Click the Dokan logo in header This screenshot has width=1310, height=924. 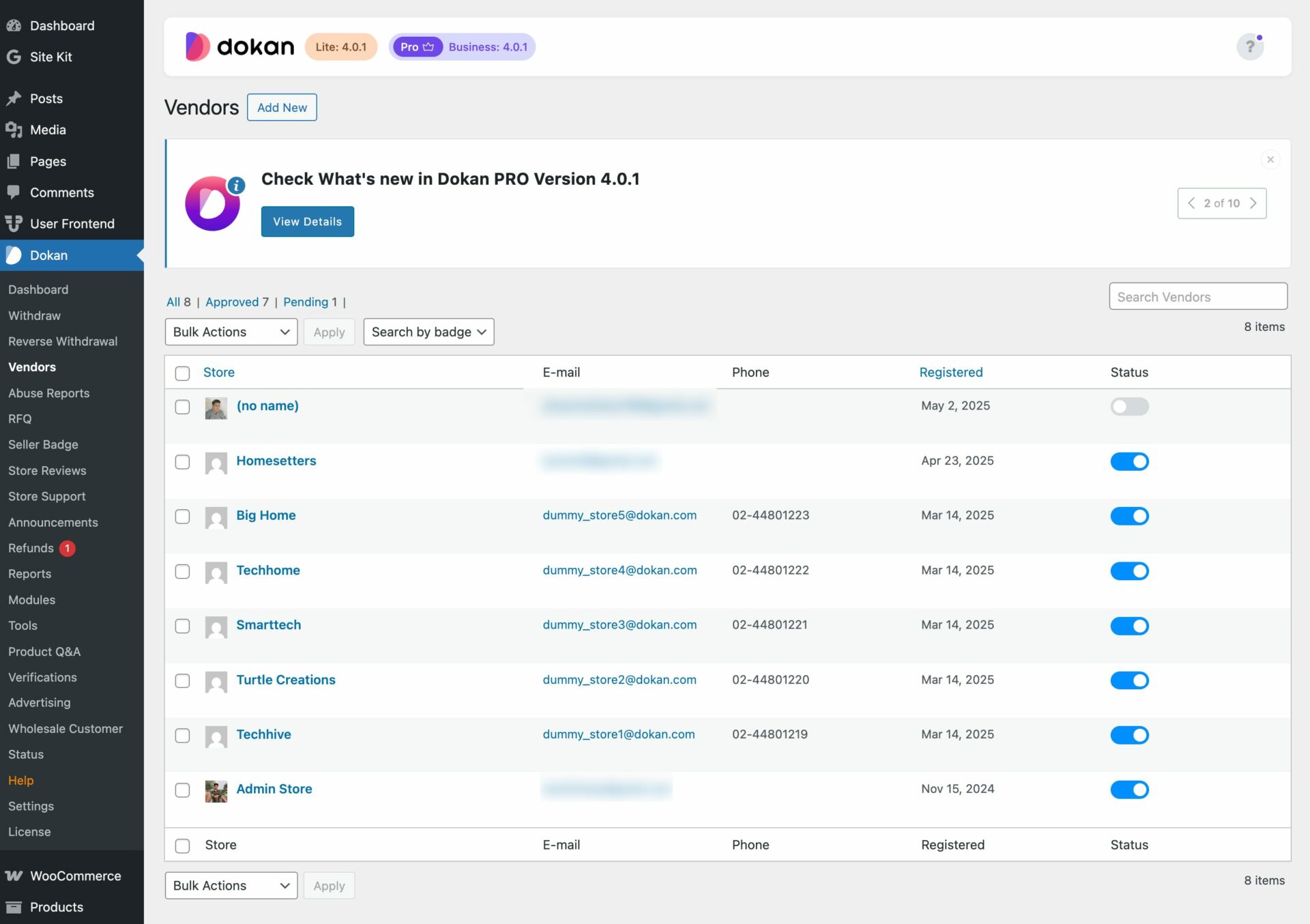[x=239, y=46]
